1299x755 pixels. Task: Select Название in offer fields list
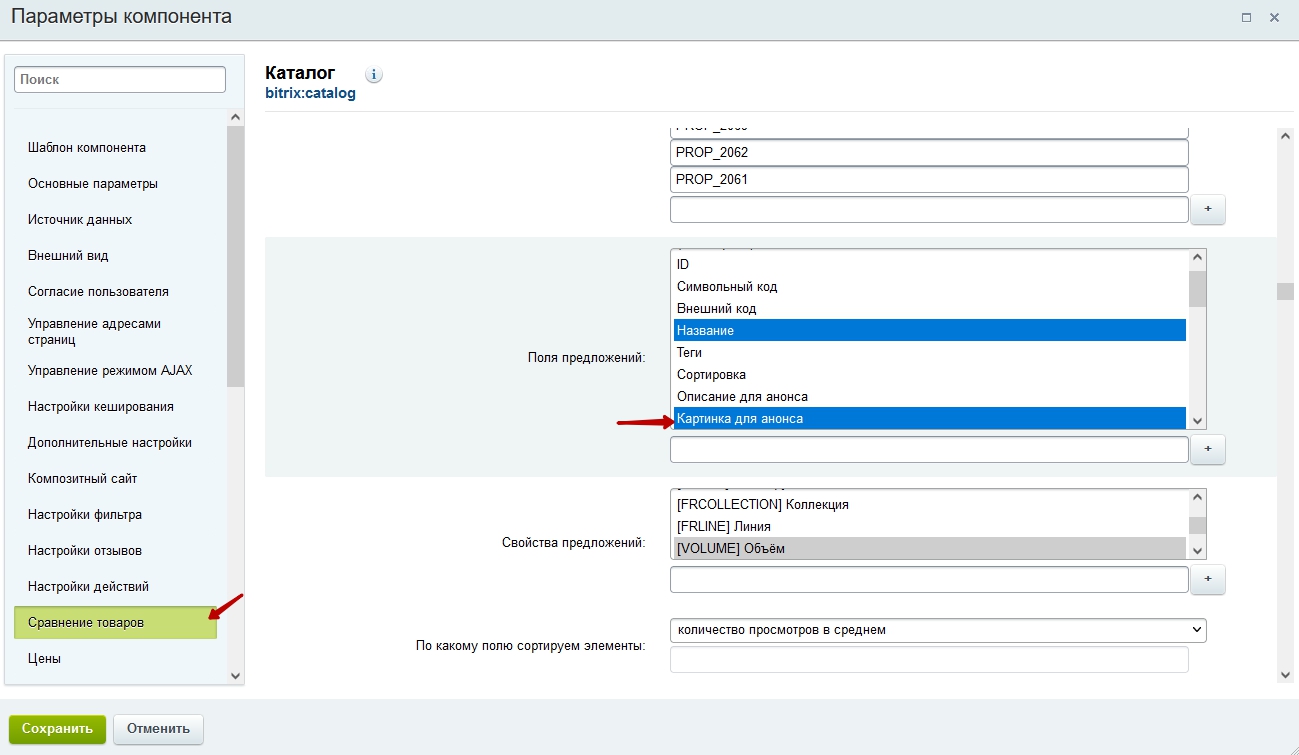click(929, 330)
